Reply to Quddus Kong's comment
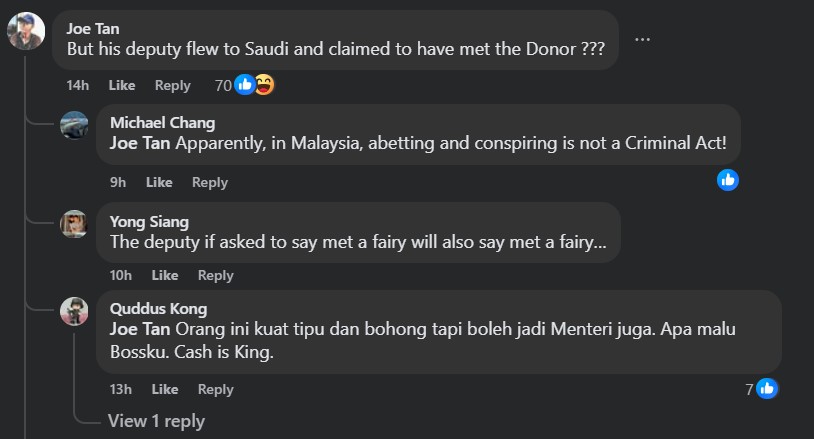Screen dimensions: 814x439 pos(216,389)
